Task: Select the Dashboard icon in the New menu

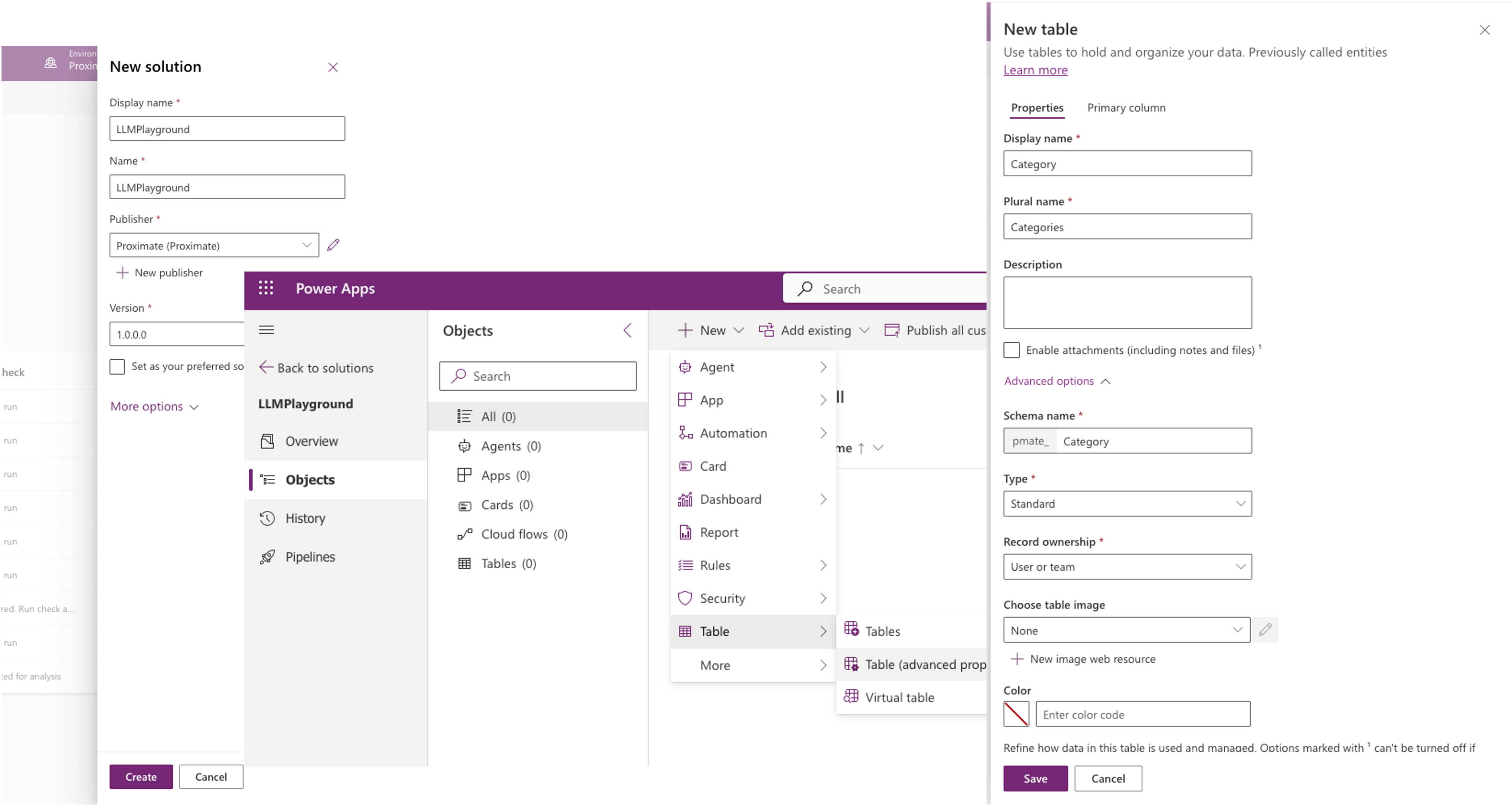Action: point(685,499)
